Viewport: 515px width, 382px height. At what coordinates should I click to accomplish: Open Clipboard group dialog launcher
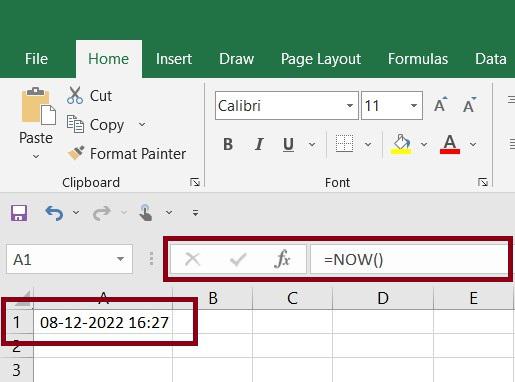click(195, 182)
